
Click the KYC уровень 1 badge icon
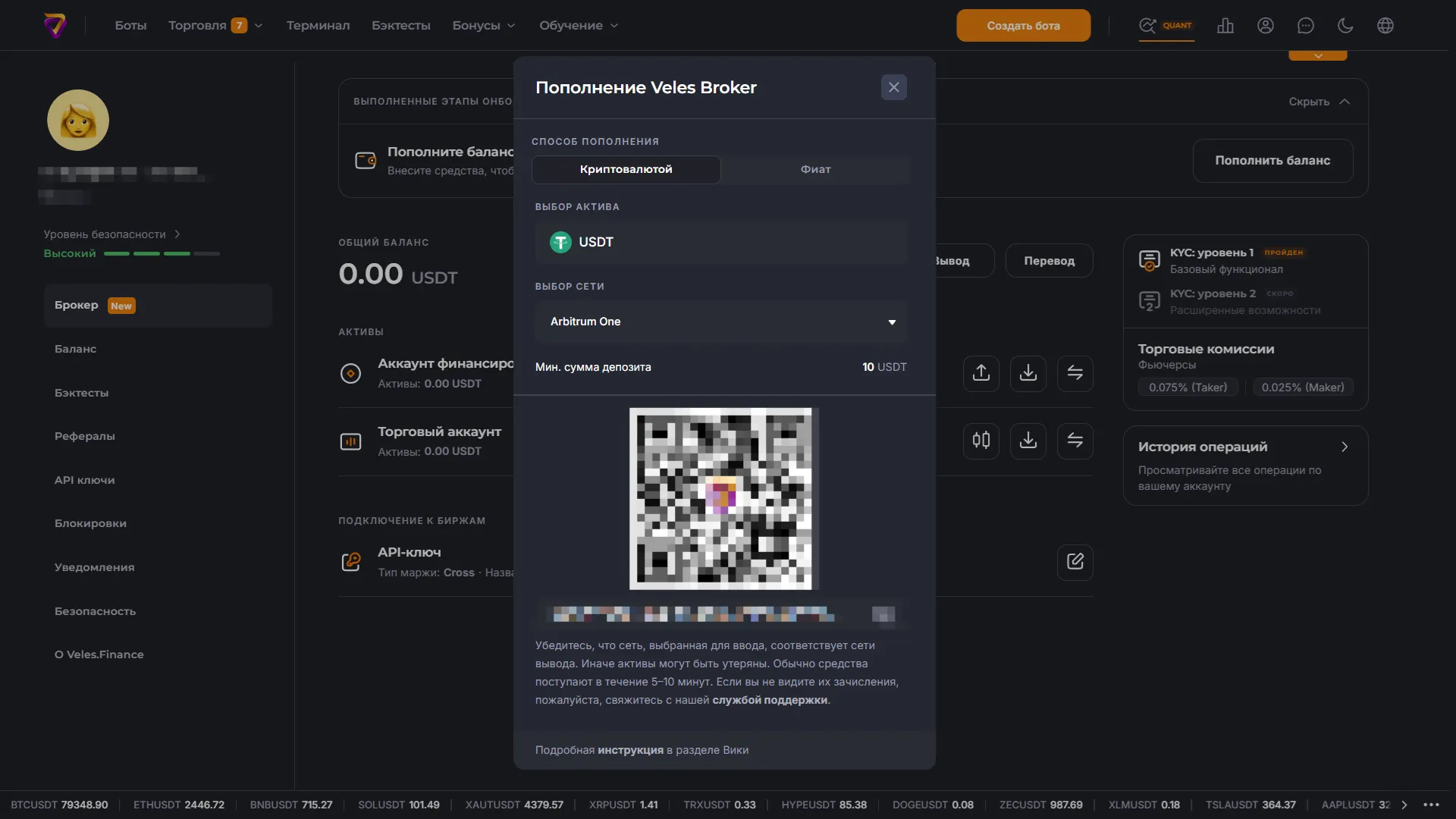click(x=1150, y=261)
